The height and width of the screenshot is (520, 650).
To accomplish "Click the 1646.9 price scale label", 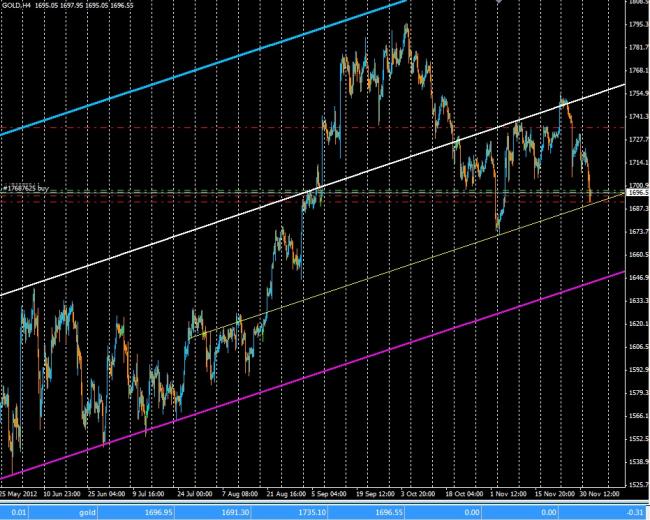I will [x=638, y=277].
